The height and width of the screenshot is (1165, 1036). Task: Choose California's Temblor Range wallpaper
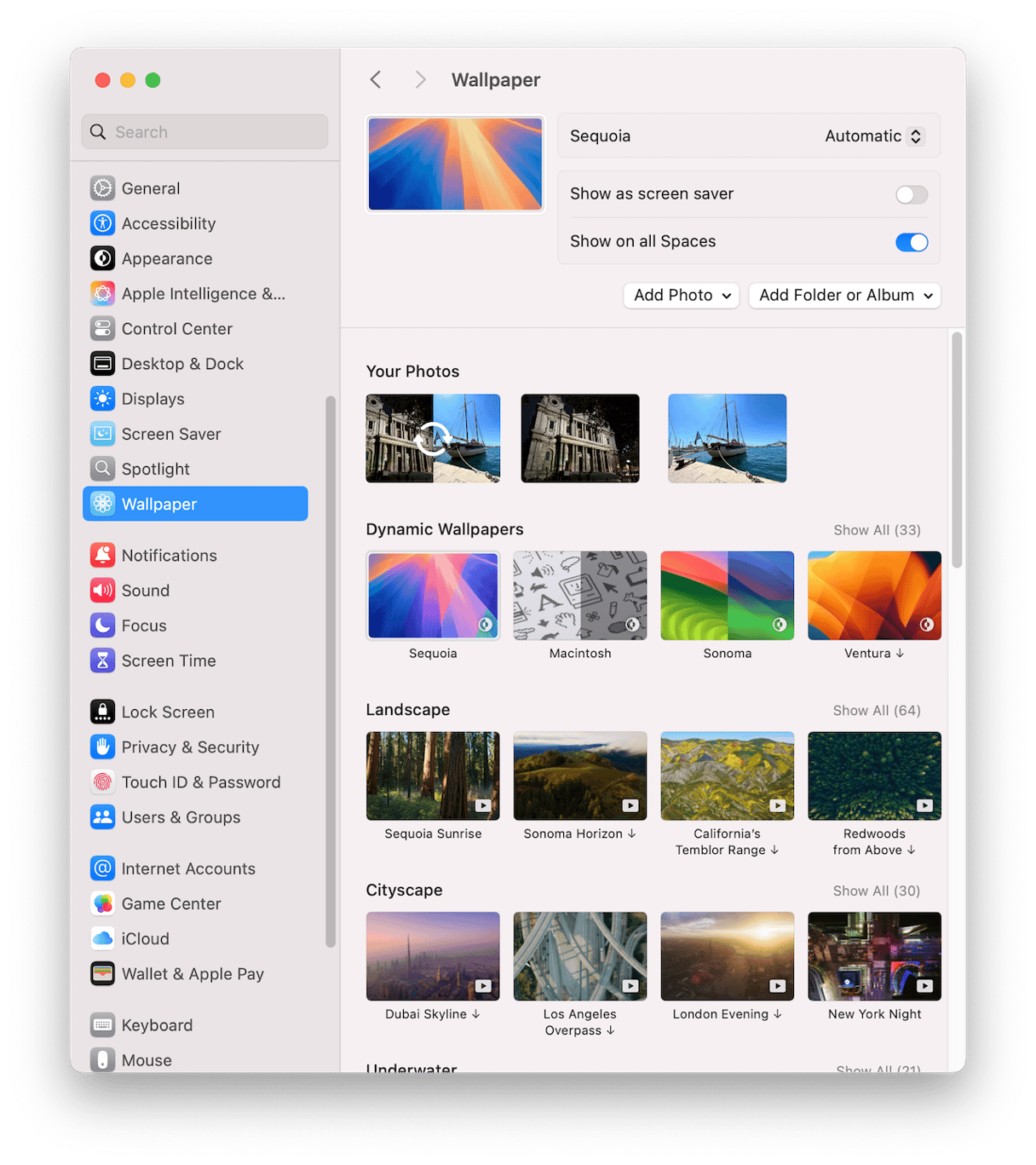(x=728, y=776)
